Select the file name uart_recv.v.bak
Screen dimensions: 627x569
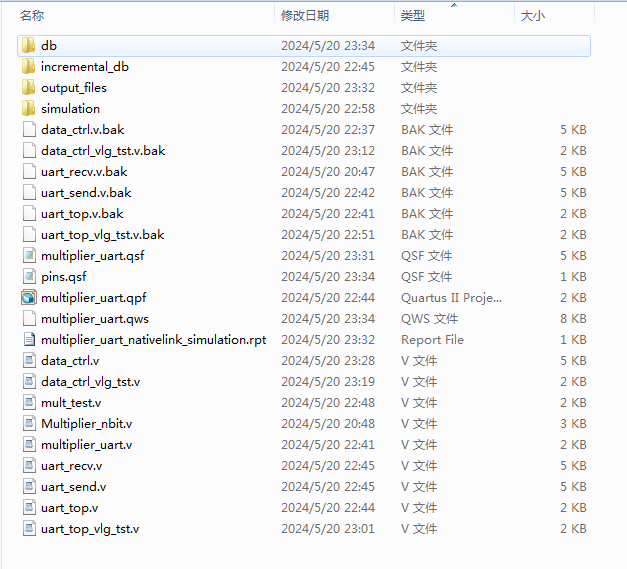tap(84, 172)
